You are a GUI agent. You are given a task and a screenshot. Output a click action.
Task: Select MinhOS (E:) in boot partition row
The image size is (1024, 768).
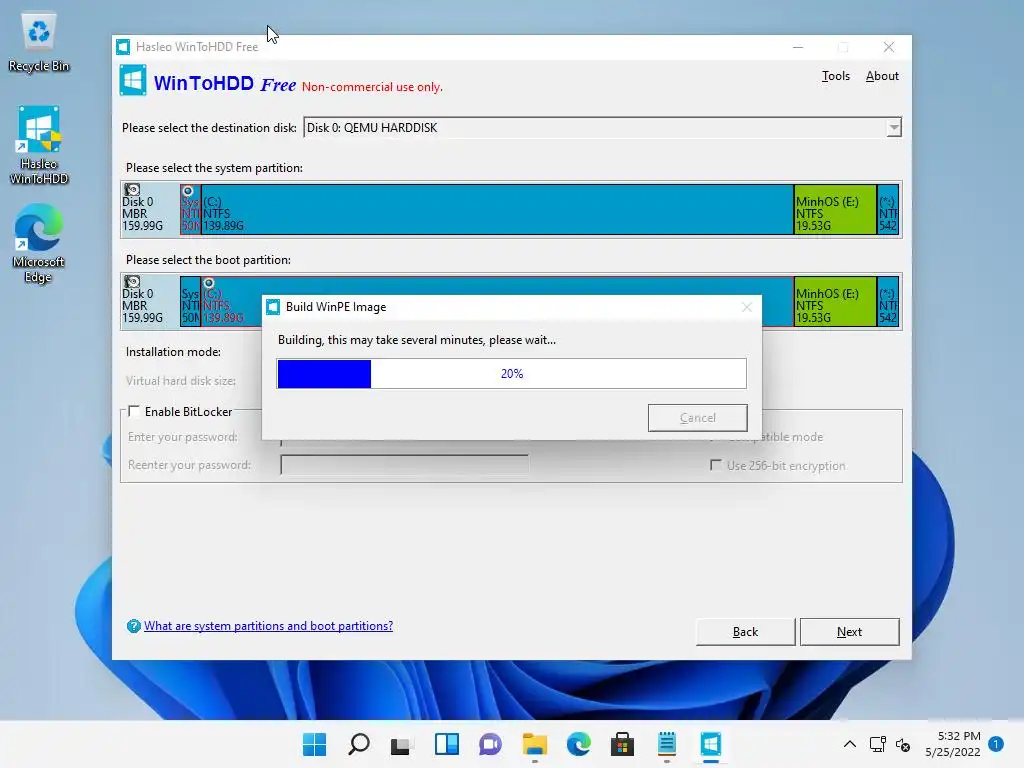coord(835,301)
